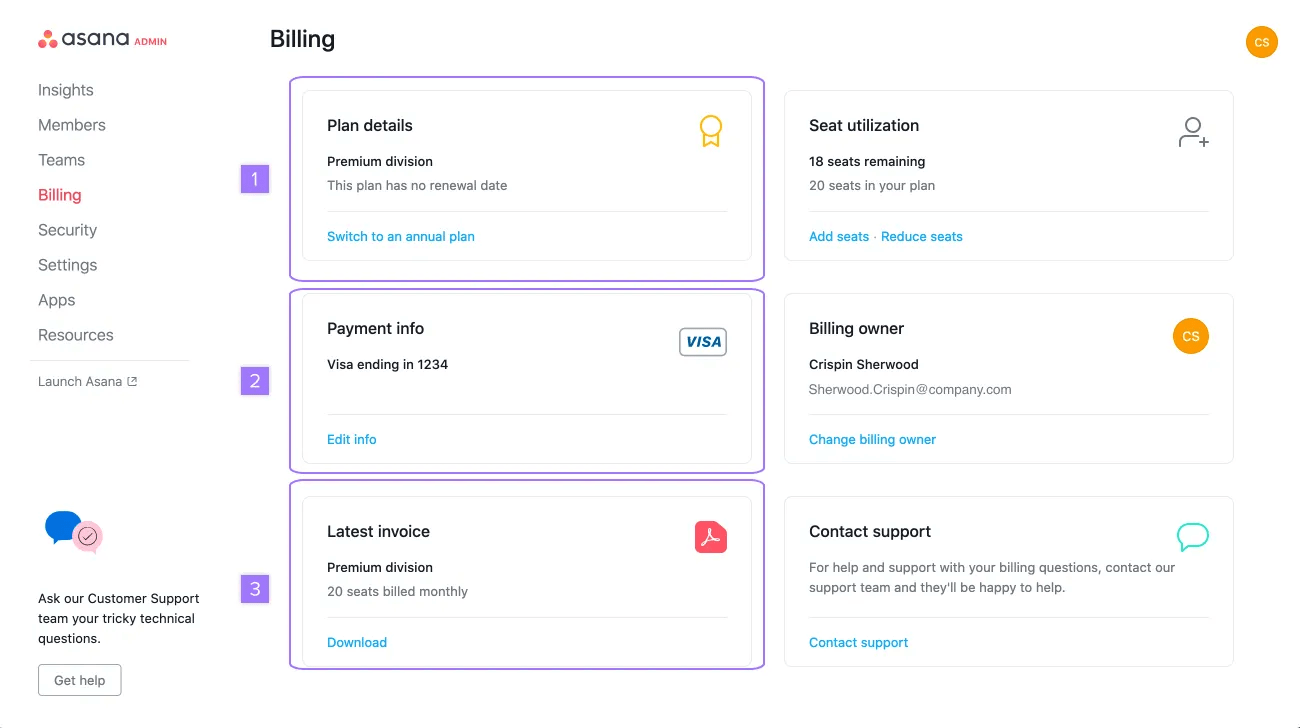
Task: Click the add-person icon in Seat utilization
Action: [1192, 130]
